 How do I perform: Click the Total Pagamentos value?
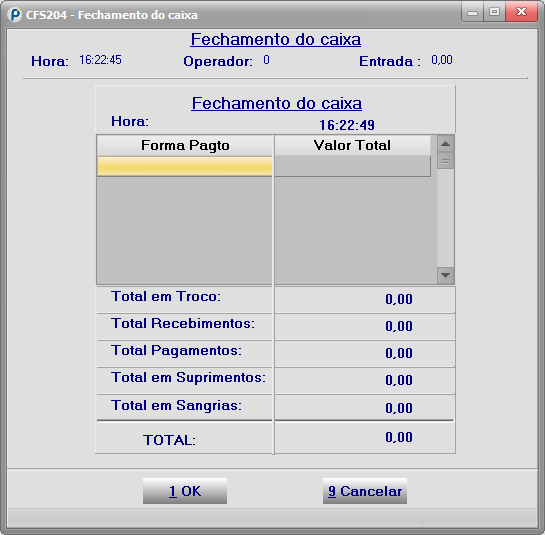399,353
